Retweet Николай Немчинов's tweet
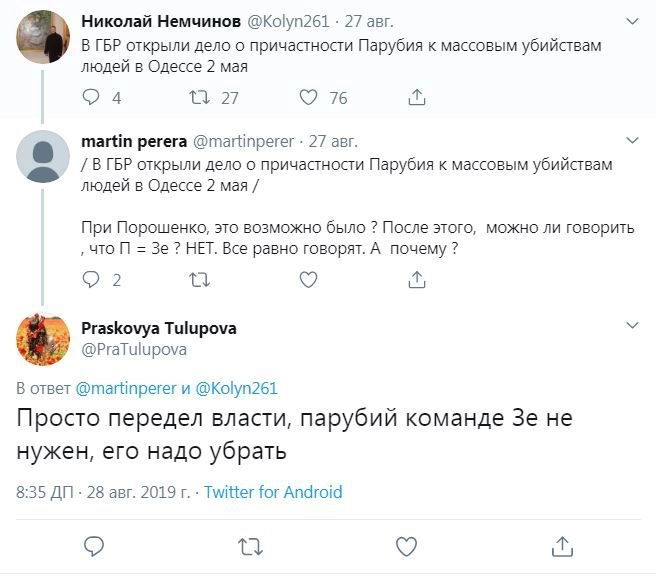The width and height of the screenshot is (656, 585). 200,97
